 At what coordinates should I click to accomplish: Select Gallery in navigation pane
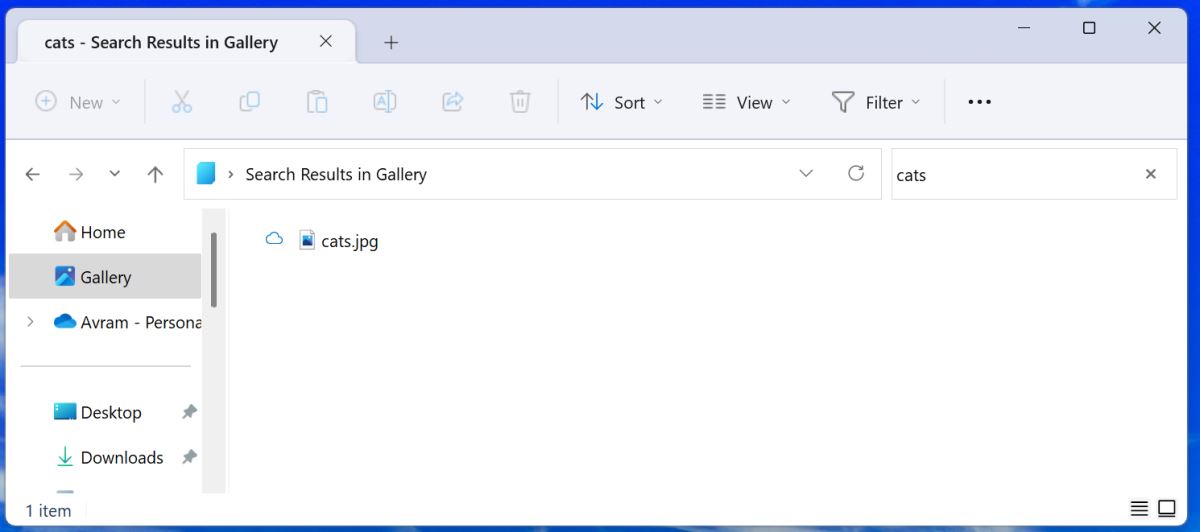[x=106, y=277]
